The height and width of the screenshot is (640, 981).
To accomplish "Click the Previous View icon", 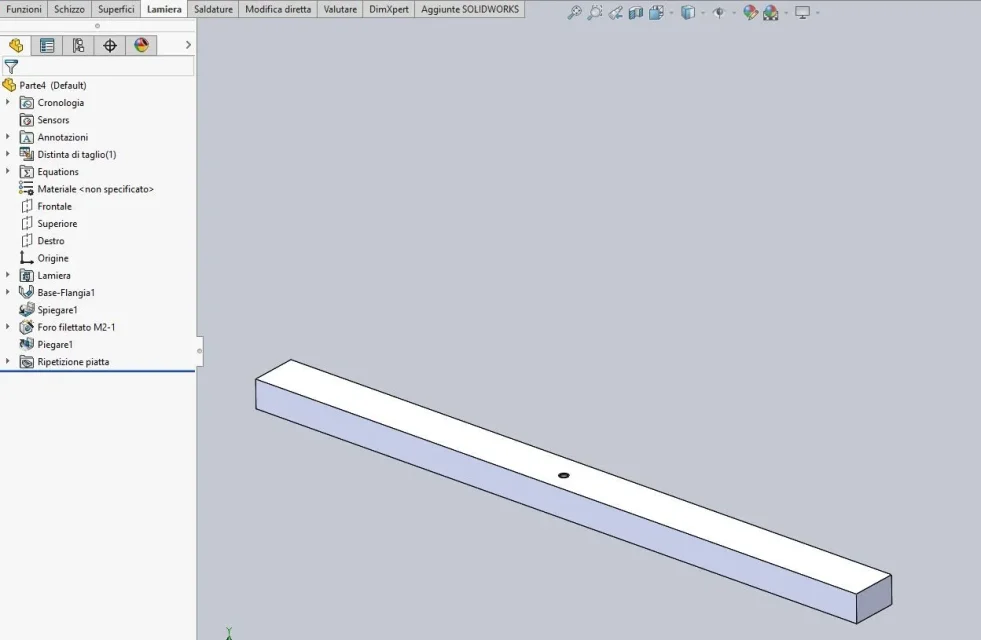I will coord(615,13).
